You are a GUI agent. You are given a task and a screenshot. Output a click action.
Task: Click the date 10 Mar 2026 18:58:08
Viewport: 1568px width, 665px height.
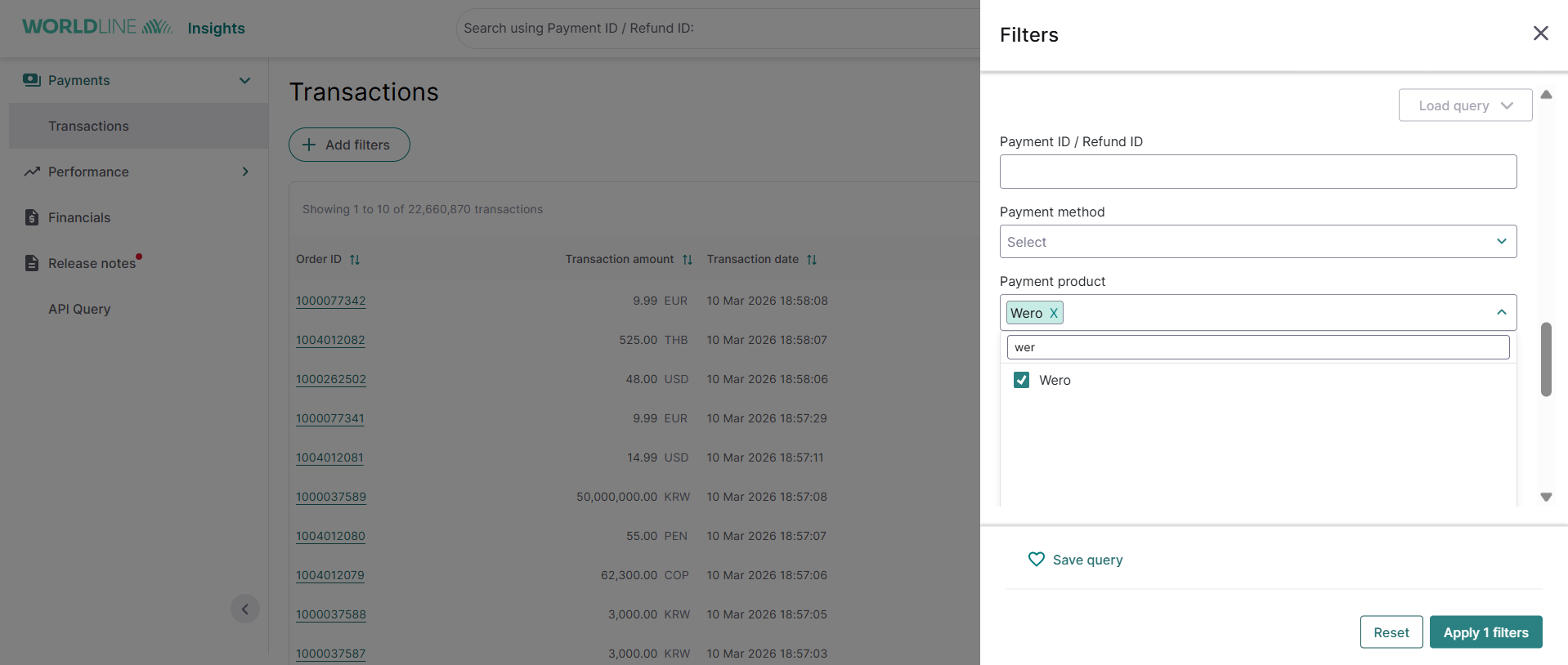tap(767, 301)
